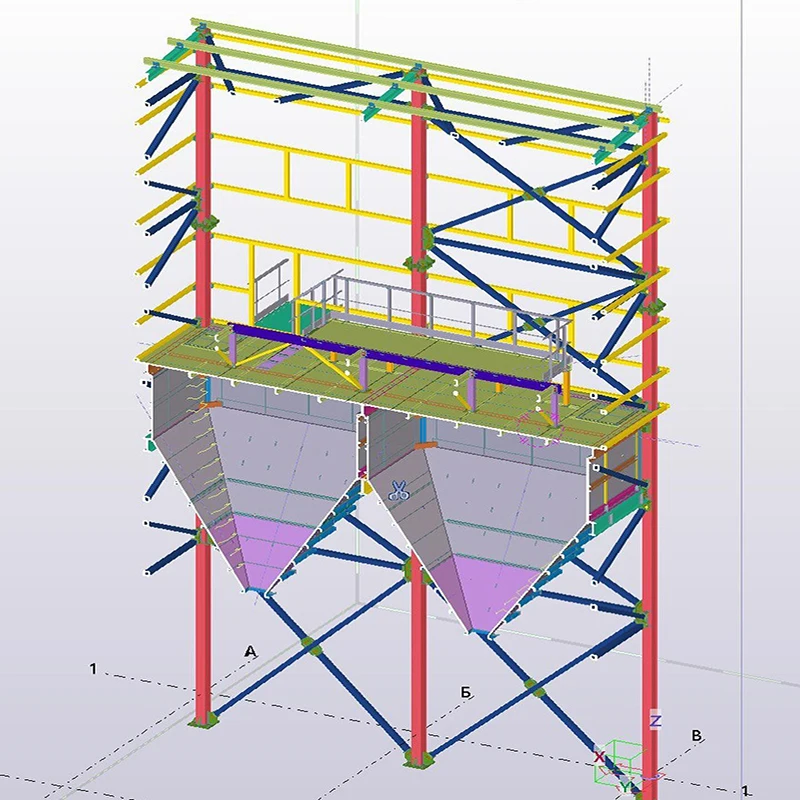Select the Z axis label on the coordinate gizmo
800x800 pixels.
[655, 721]
